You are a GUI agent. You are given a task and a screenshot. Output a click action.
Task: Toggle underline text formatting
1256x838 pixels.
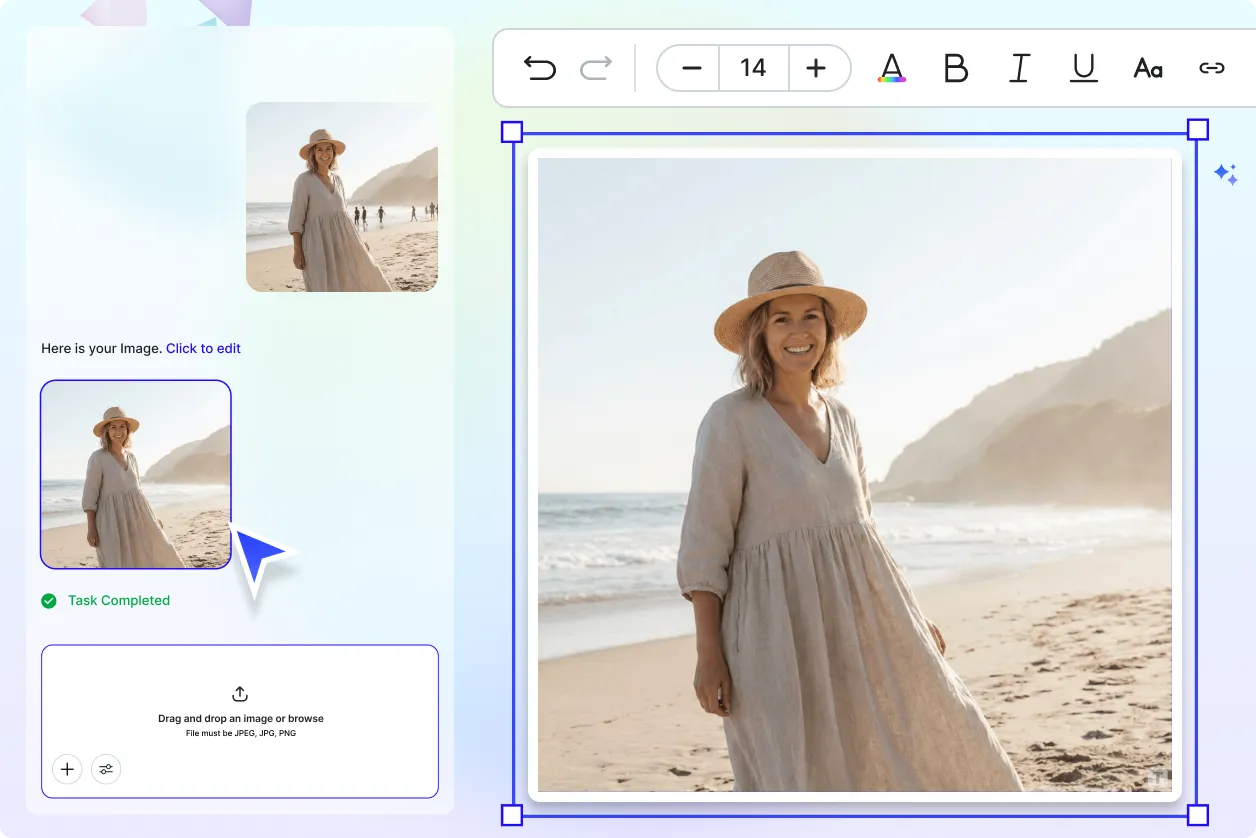[x=1083, y=68]
